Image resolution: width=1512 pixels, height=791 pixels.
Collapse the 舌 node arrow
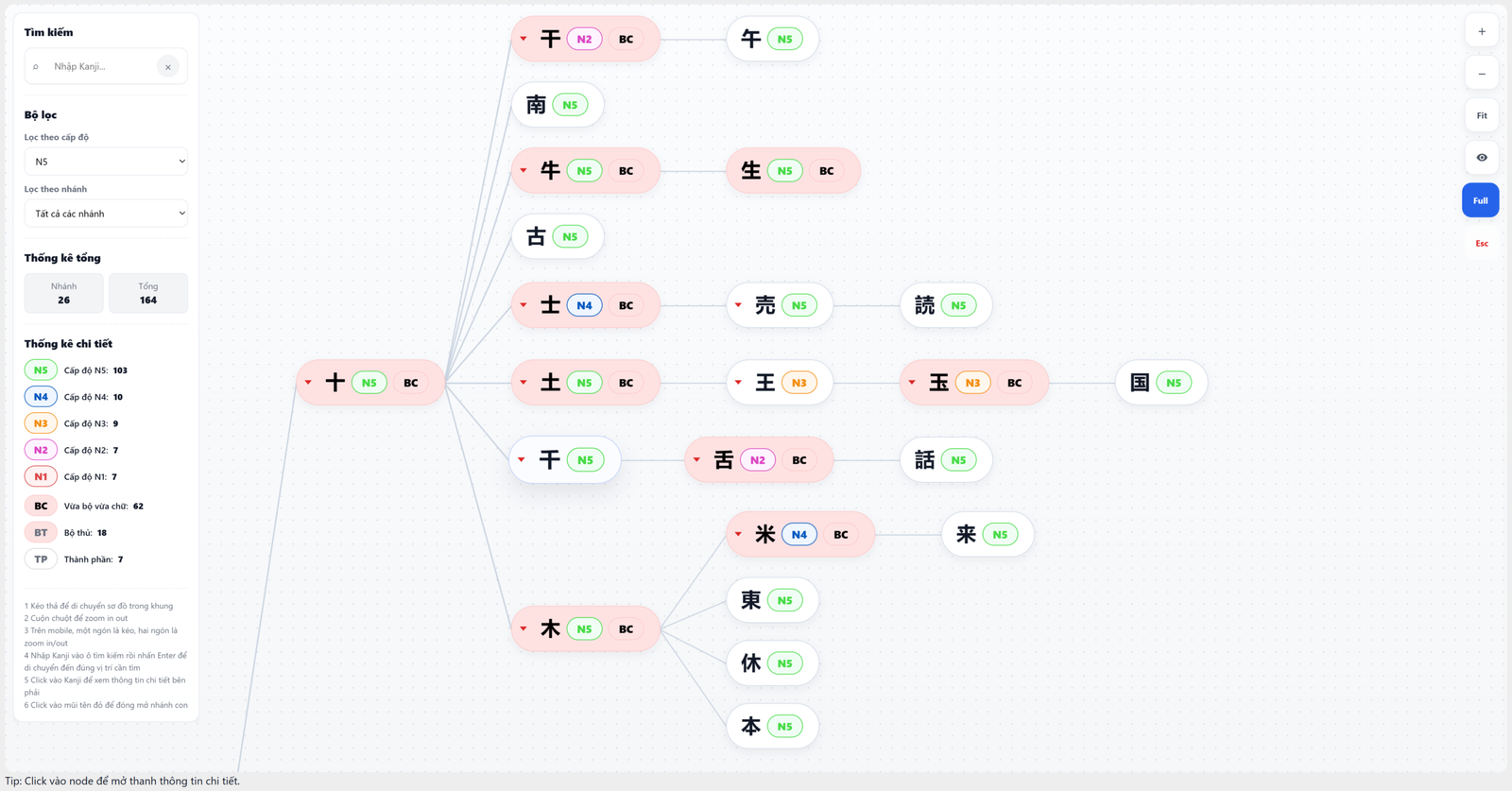[x=696, y=460]
